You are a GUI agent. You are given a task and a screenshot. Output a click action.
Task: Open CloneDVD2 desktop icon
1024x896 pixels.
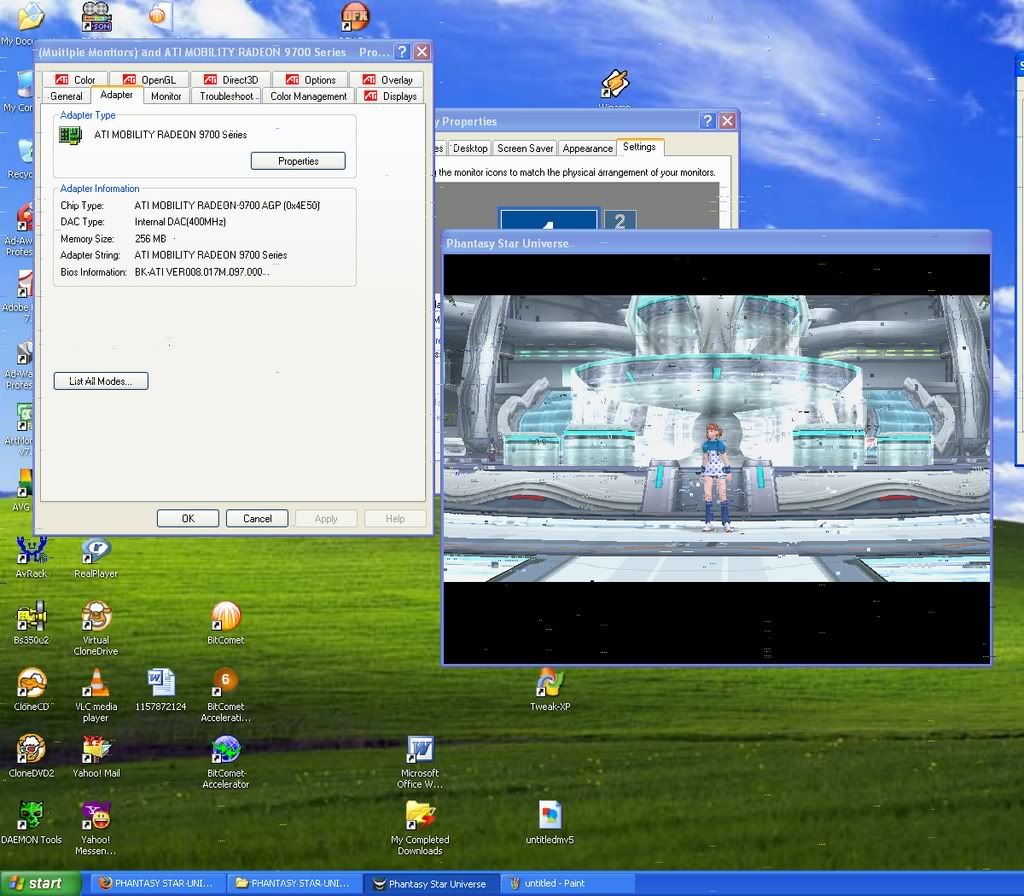(31, 756)
